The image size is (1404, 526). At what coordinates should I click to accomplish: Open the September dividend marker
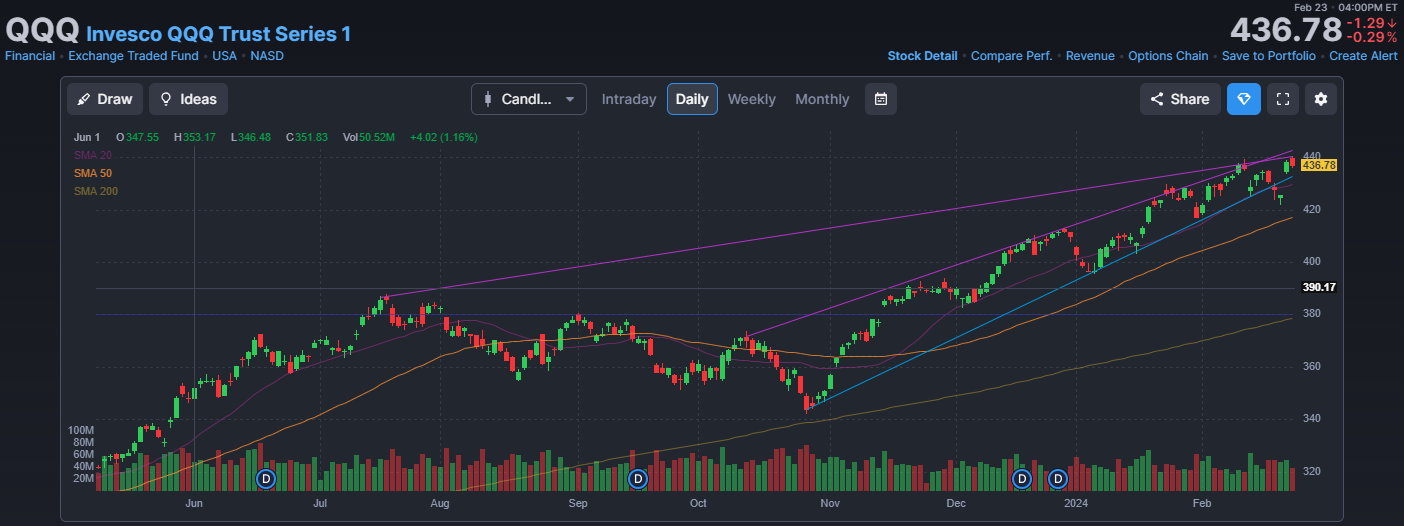(x=638, y=479)
